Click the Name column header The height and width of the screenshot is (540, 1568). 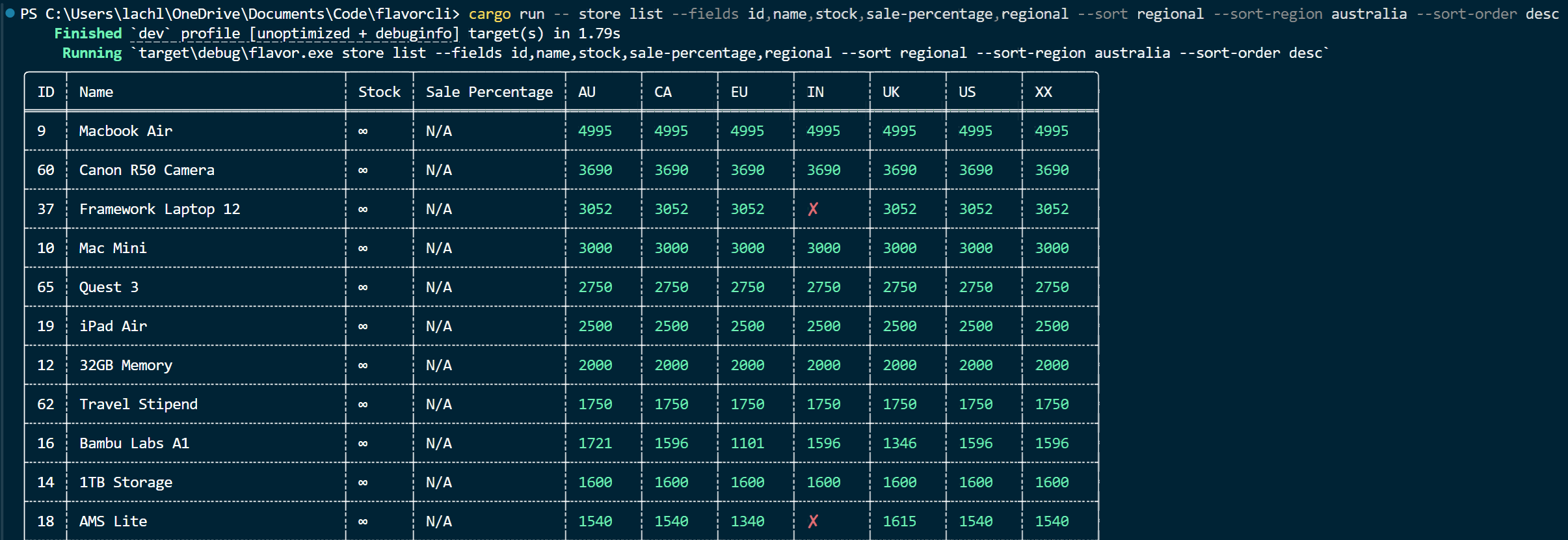[x=96, y=92]
